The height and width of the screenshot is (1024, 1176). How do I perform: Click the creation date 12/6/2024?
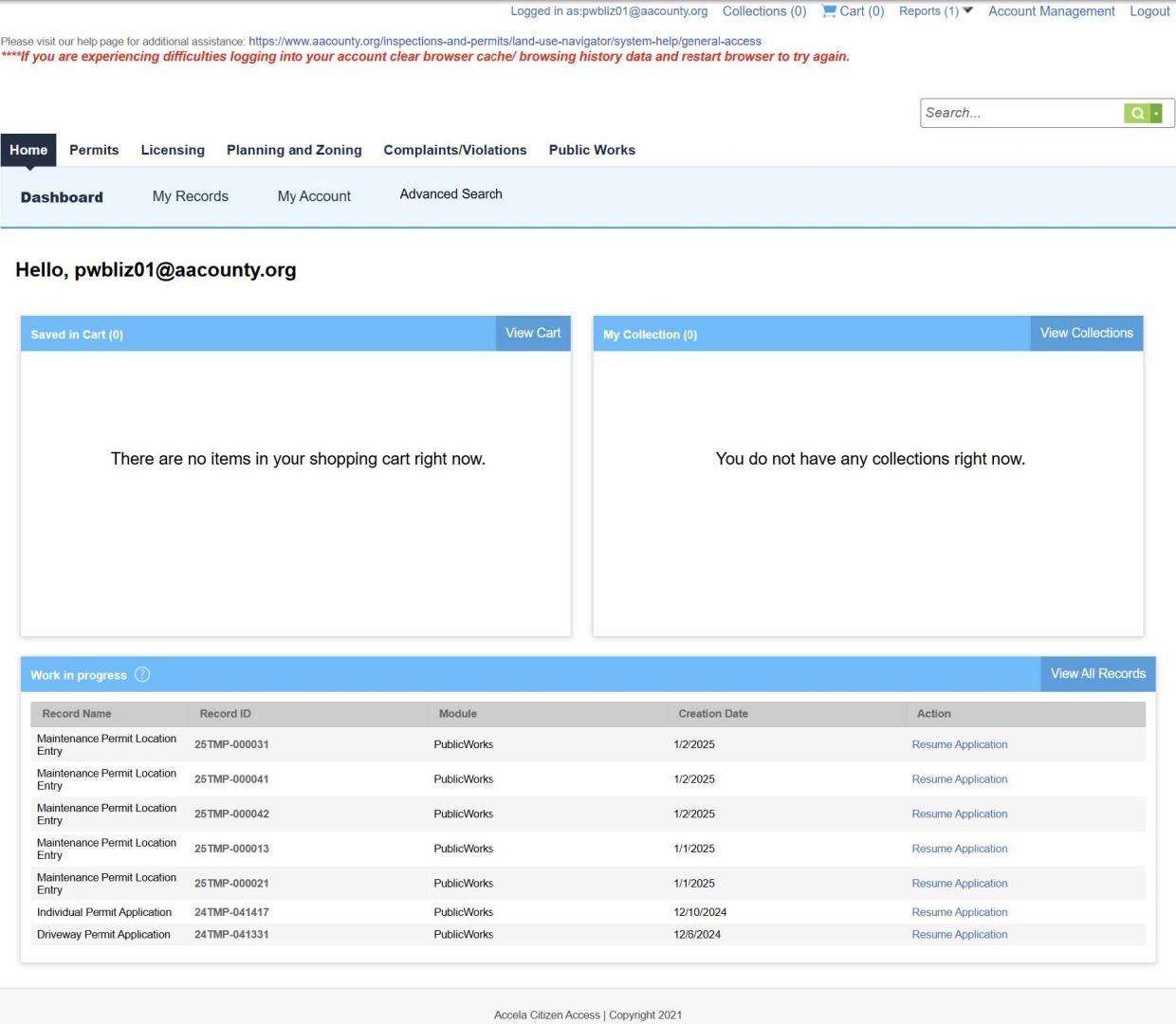[697, 934]
